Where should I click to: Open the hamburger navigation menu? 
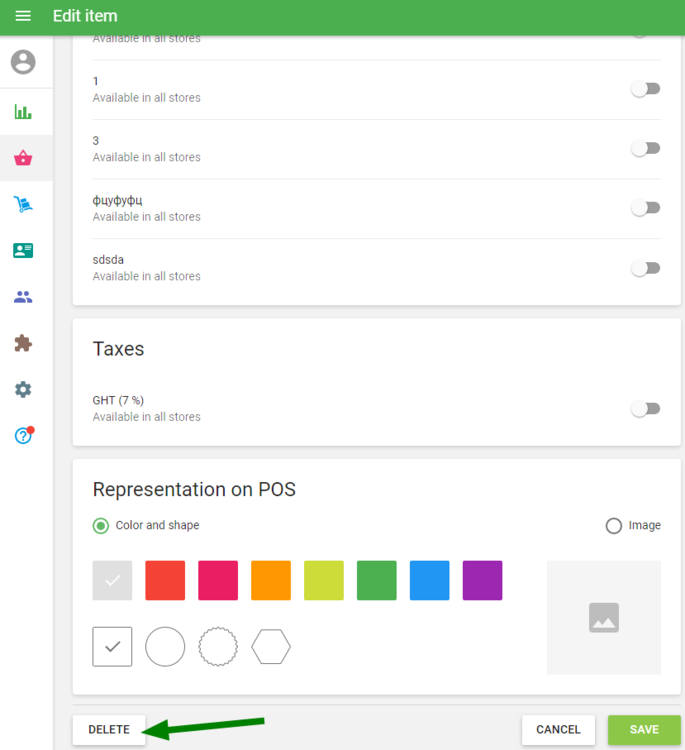[23, 16]
